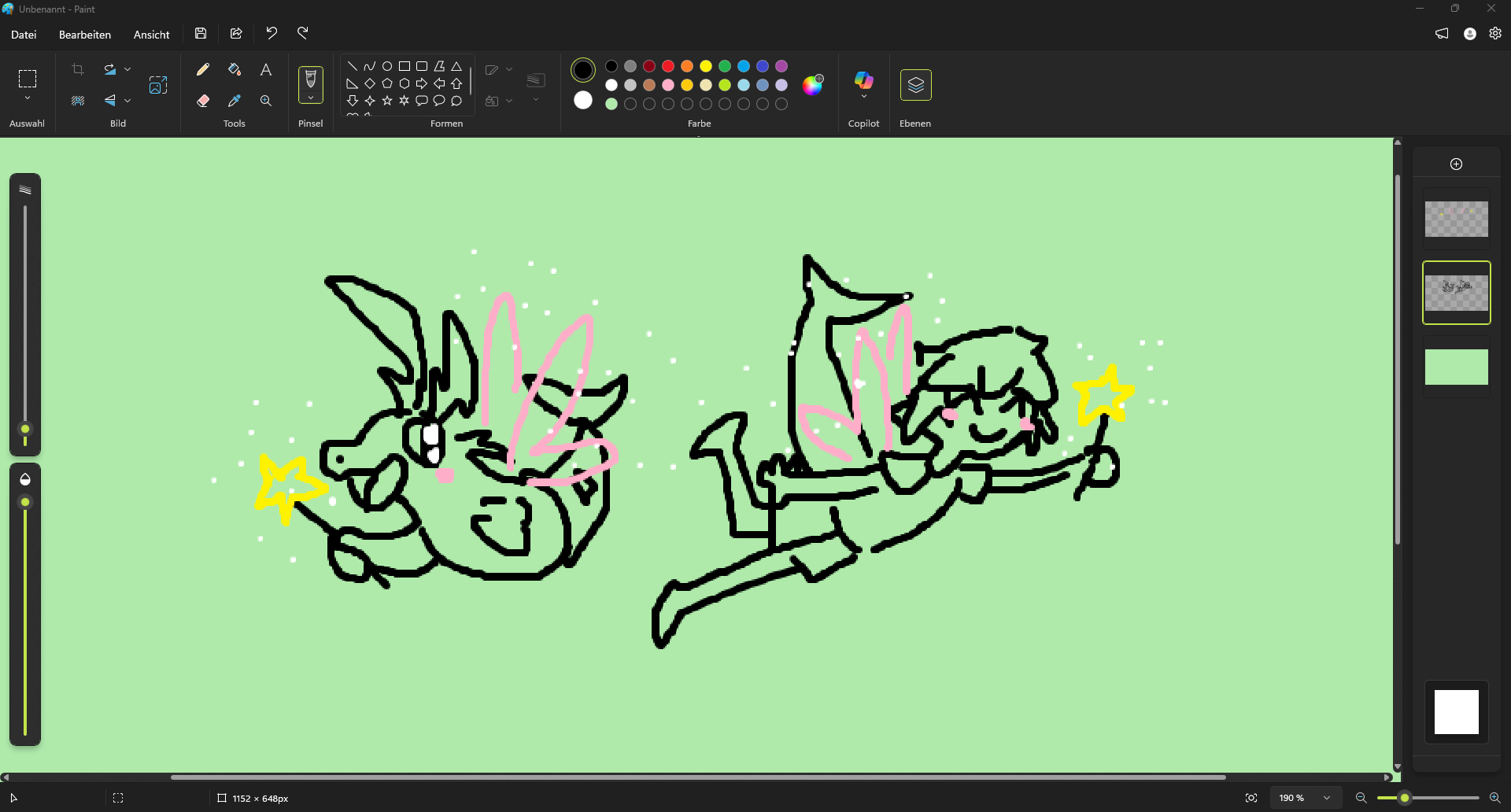This screenshot has height=812, width=1511.
Task: Choose the Text tool
Action: point(266,70)
